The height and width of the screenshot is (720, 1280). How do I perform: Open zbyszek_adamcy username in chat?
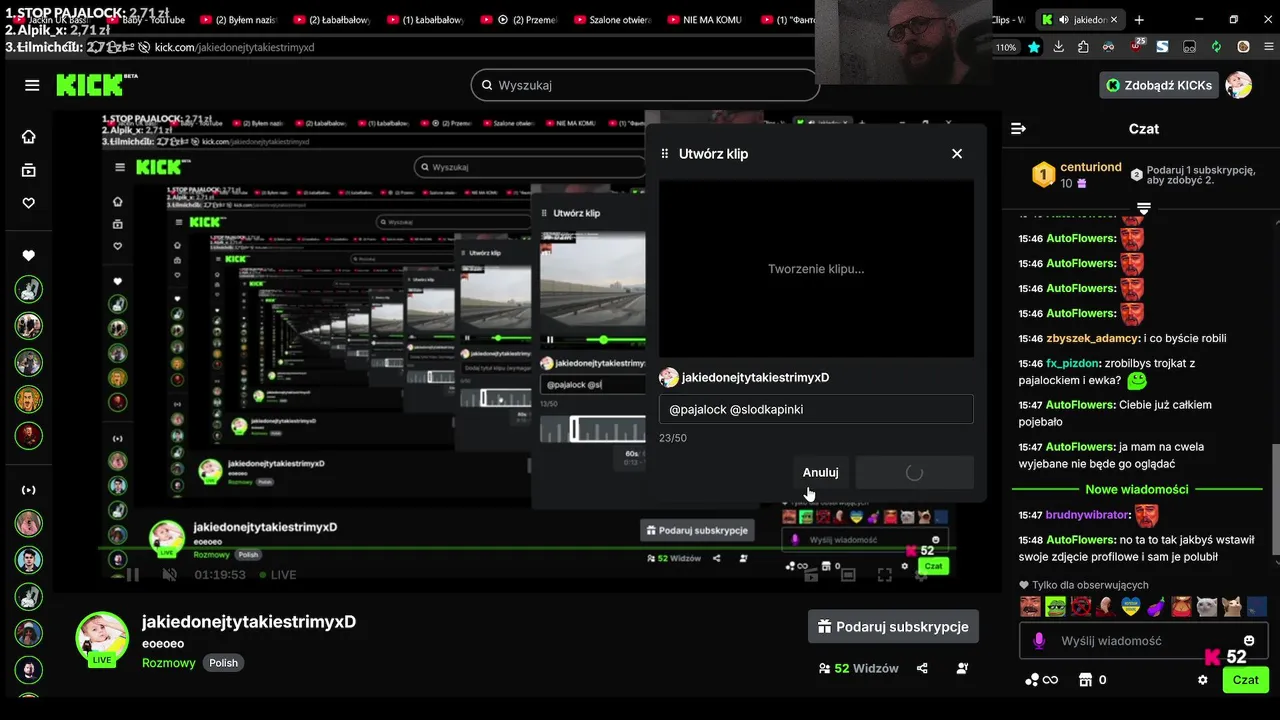pos(1092,338)
